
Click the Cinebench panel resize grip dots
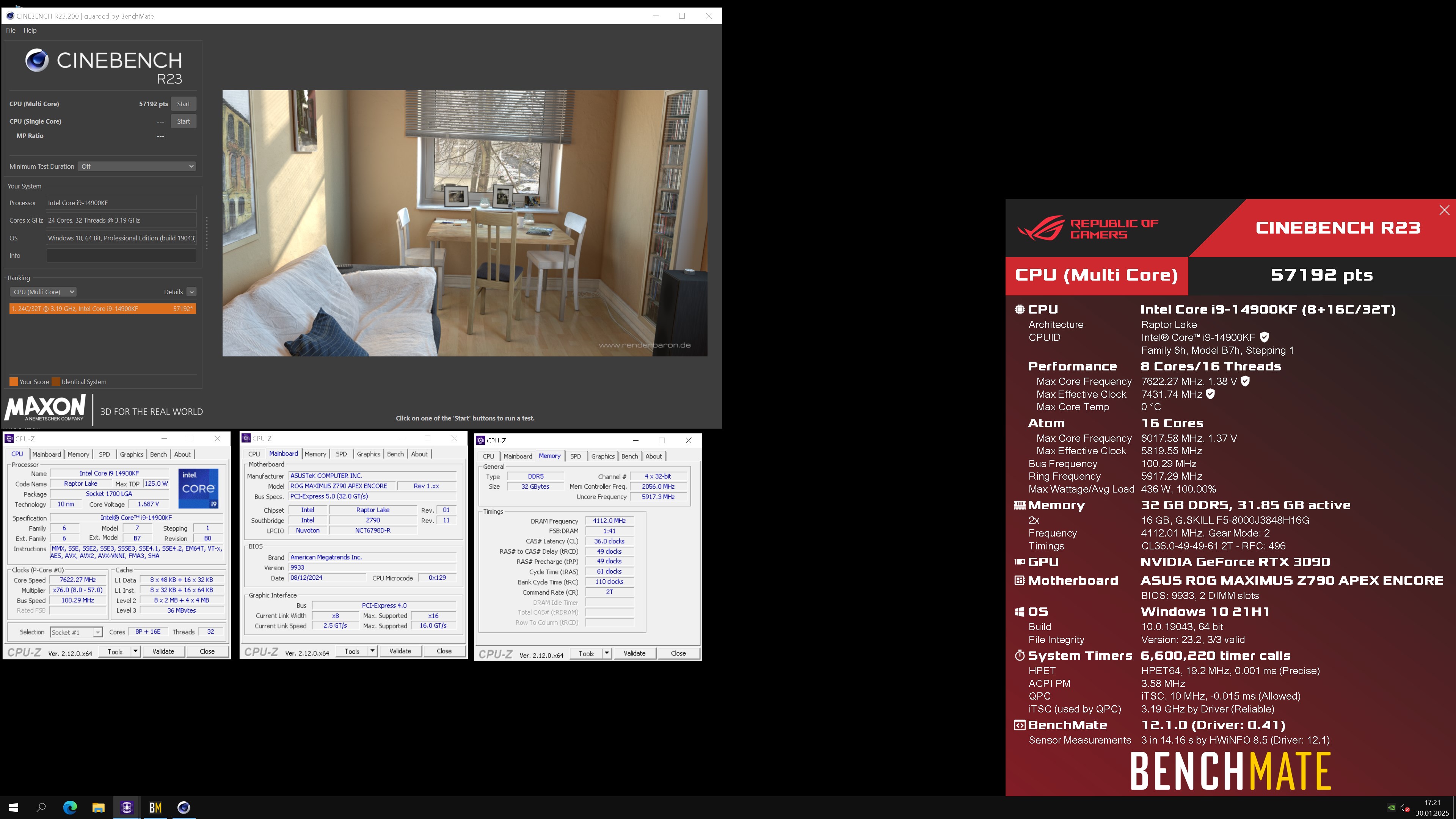point(207,232)
